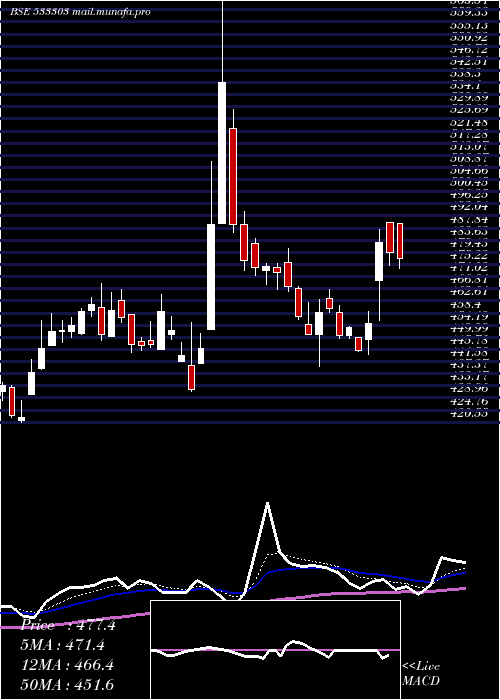Click the 534.1 price axis label
This screenshot has width=500, height=700.
(465, 85)
